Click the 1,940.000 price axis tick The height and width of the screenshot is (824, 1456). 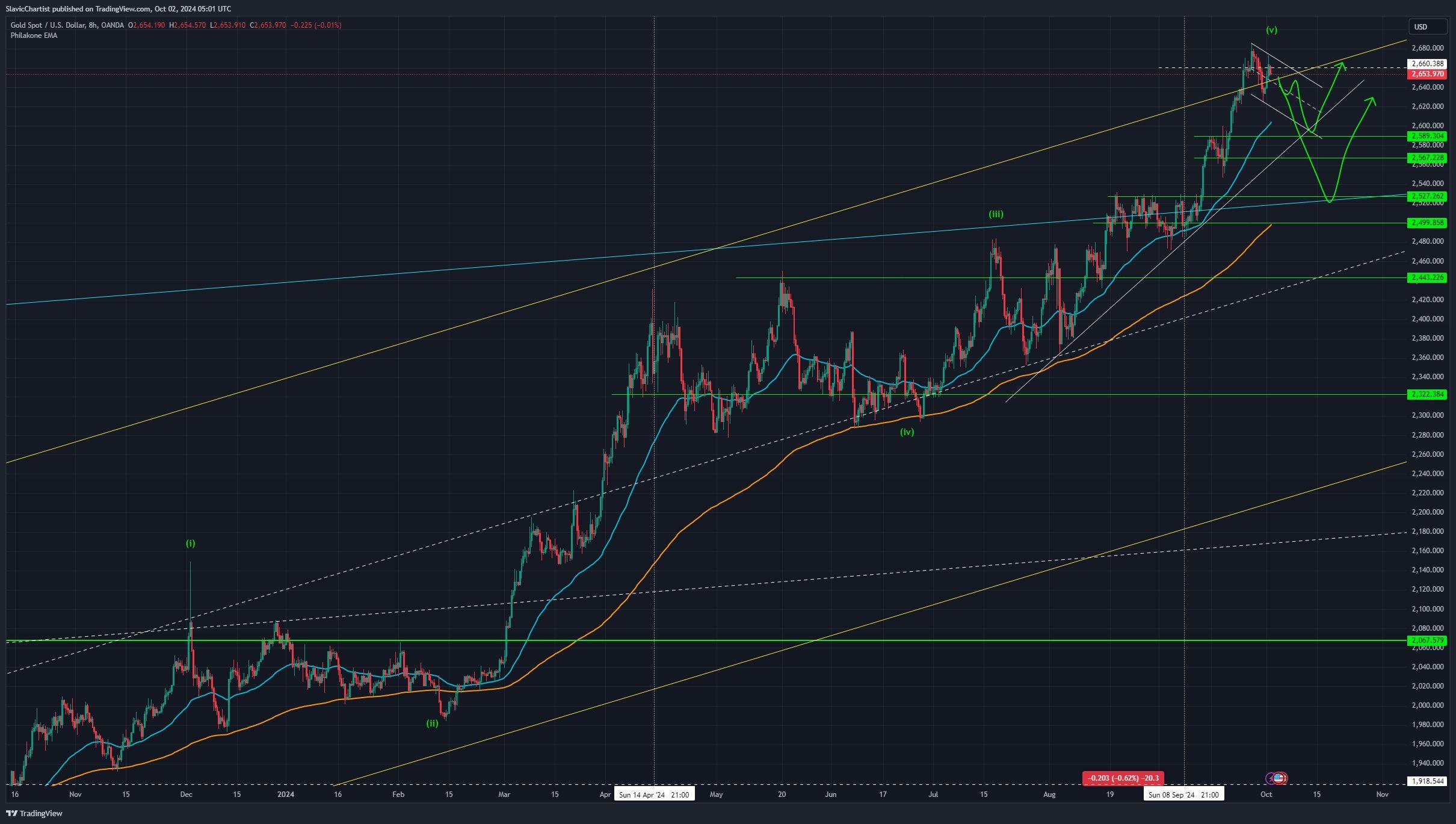pyautogui.click(x=1427, y=763)
